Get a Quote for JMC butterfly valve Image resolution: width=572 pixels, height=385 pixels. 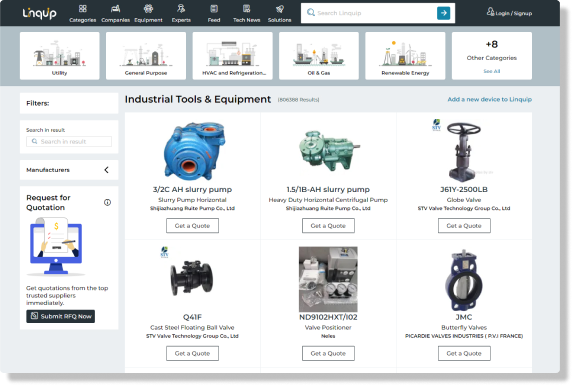pyautogui.click(x=464, y=353)
